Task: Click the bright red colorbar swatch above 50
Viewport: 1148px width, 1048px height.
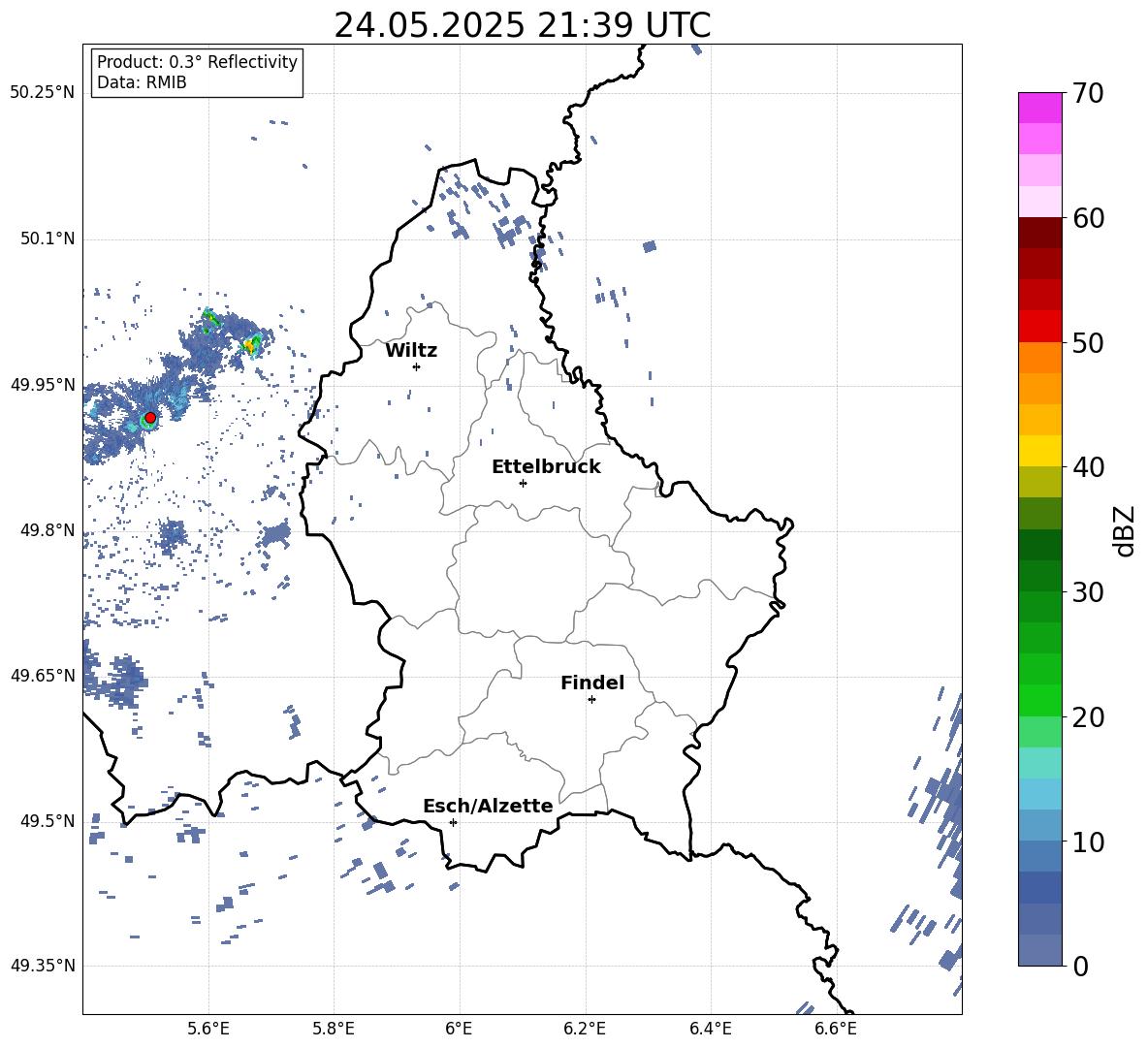Action: coord(1039,327)
